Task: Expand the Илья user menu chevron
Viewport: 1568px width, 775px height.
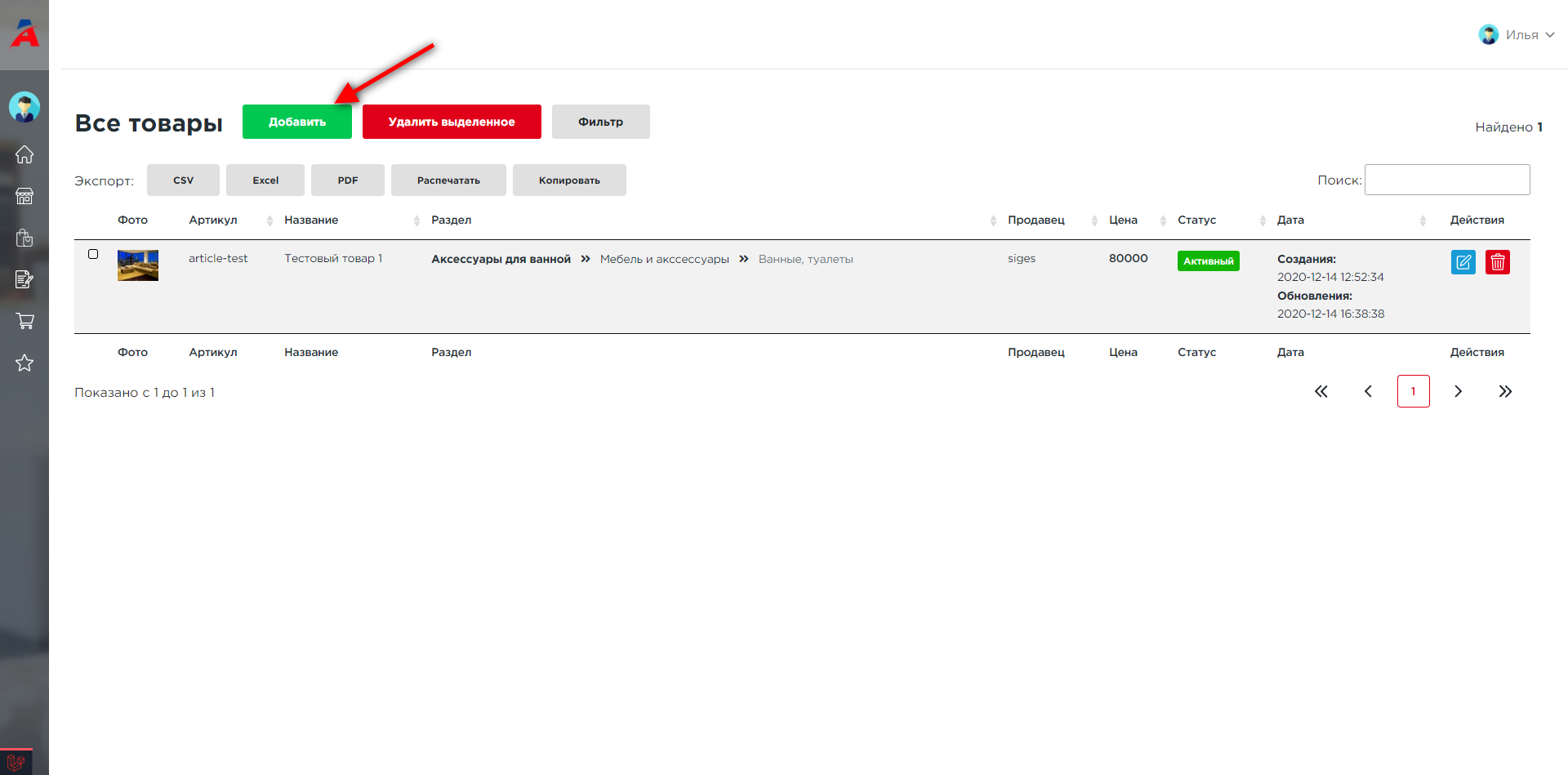Action: tap(1550, 34)
